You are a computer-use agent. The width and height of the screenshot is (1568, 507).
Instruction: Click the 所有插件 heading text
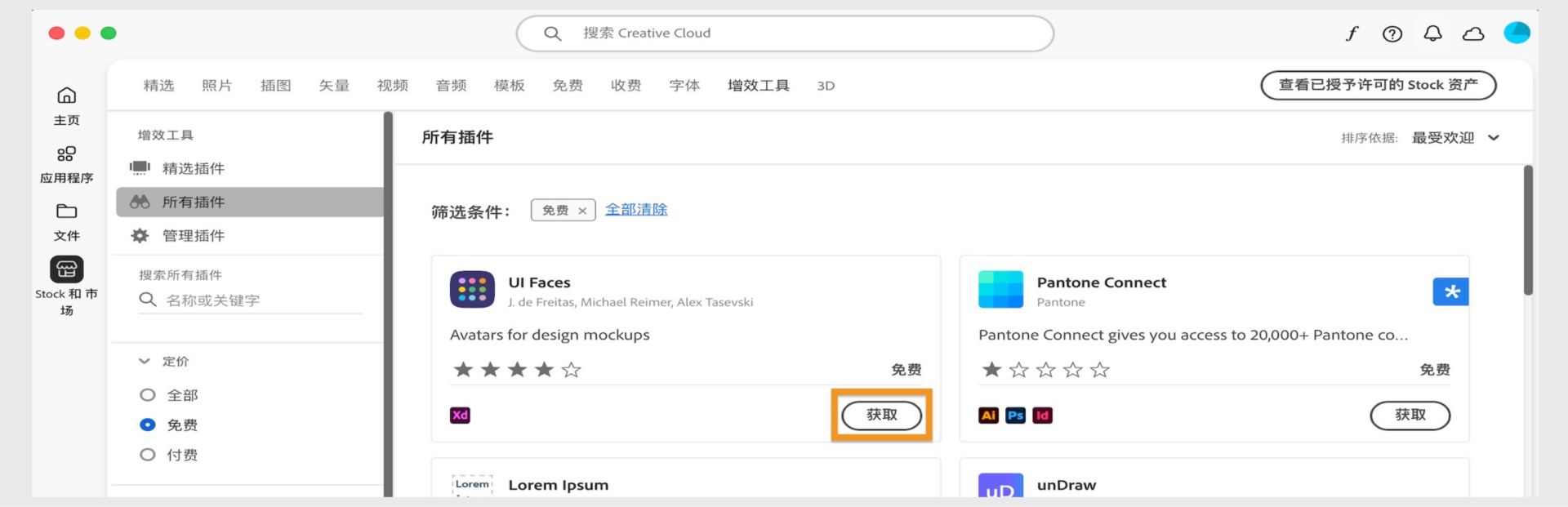pyautogui.click(x=457, y=137)
